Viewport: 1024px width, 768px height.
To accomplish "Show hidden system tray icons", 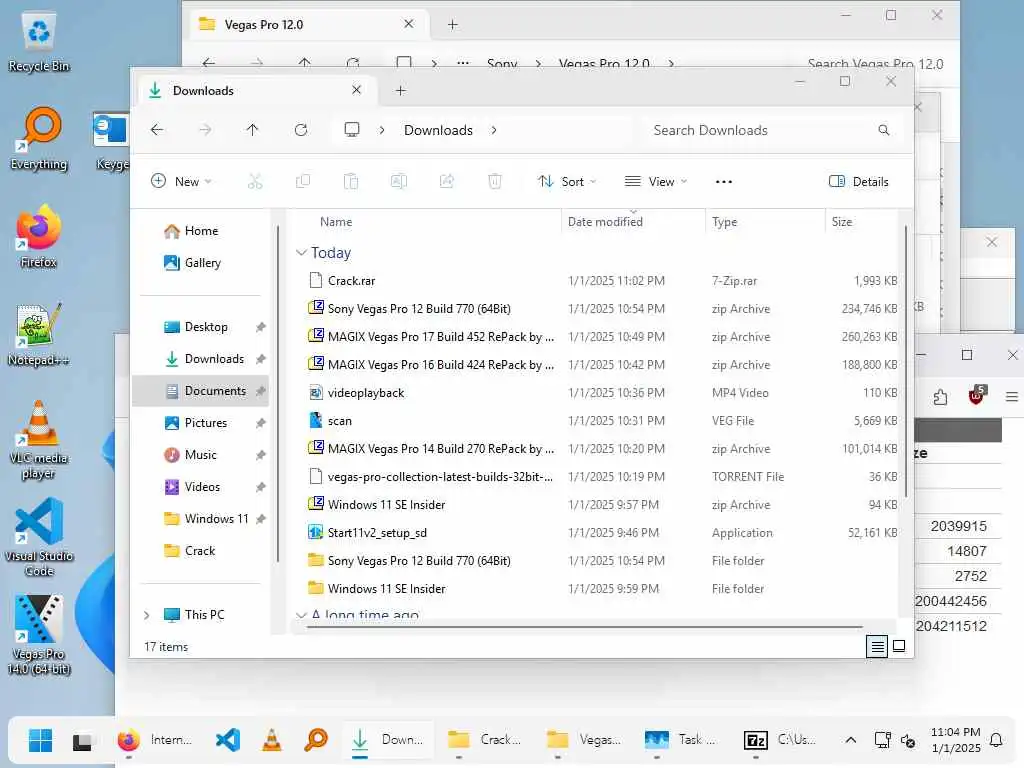I will (850, 741).
